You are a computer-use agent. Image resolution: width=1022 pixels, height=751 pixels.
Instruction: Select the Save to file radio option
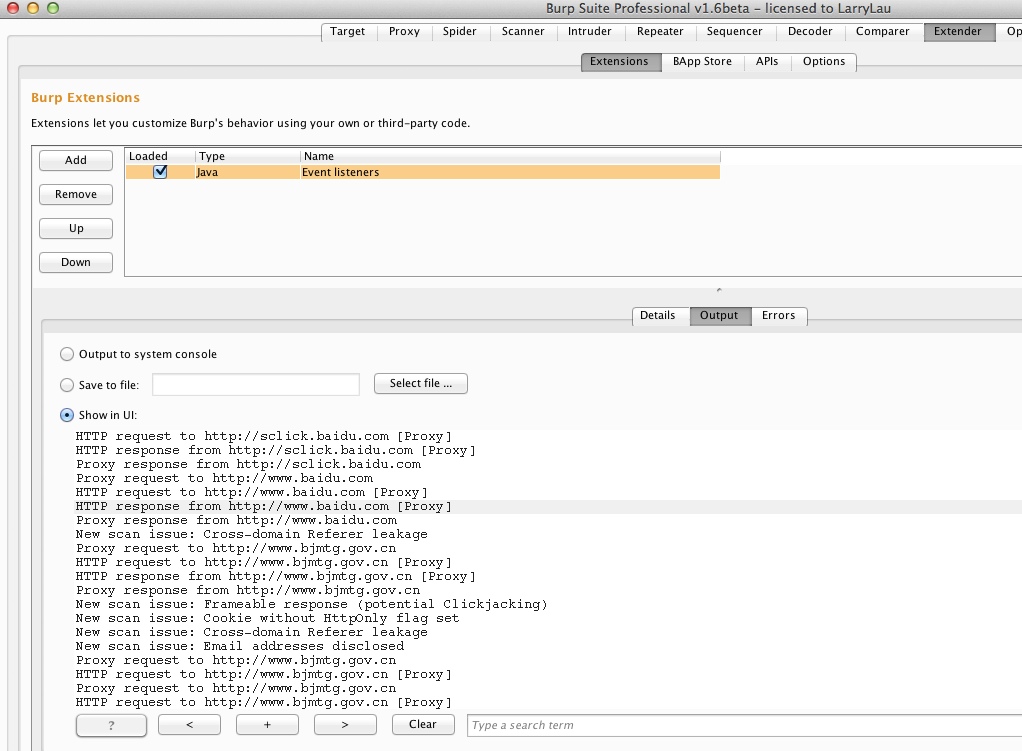66,385
